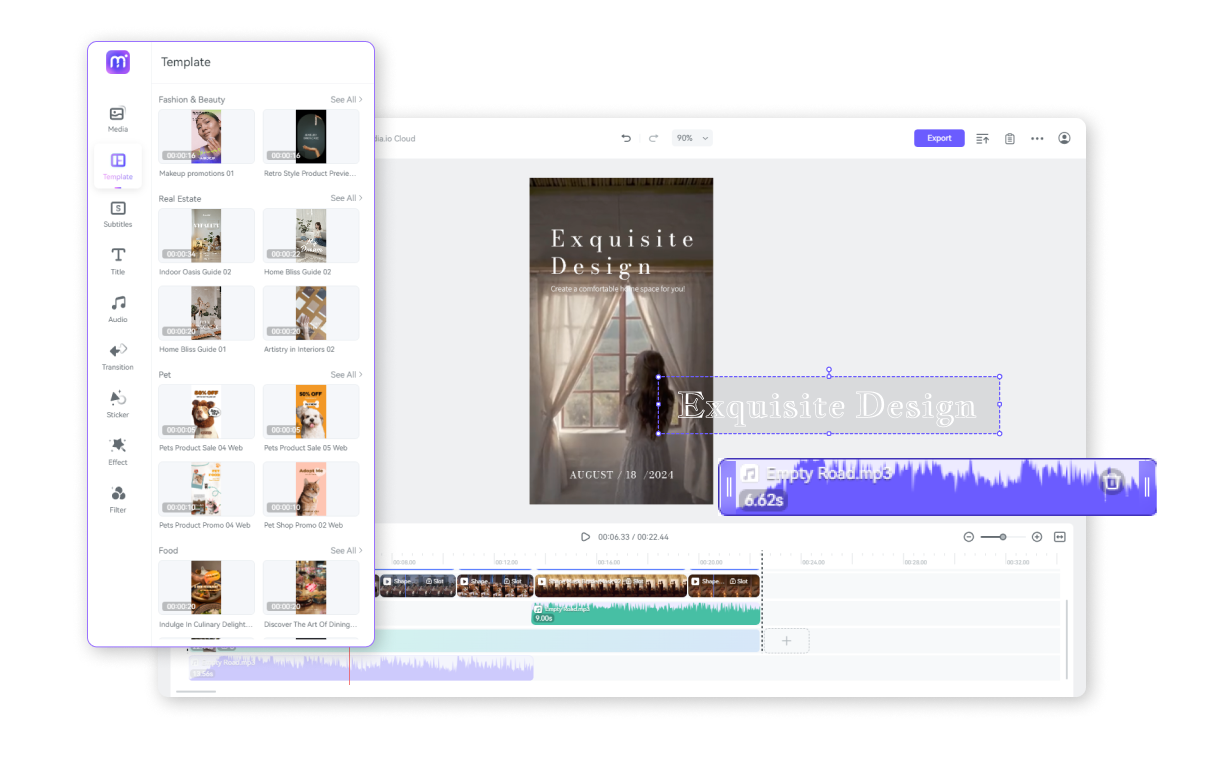Open the more options ellipsis menu

click(1037, 138)
